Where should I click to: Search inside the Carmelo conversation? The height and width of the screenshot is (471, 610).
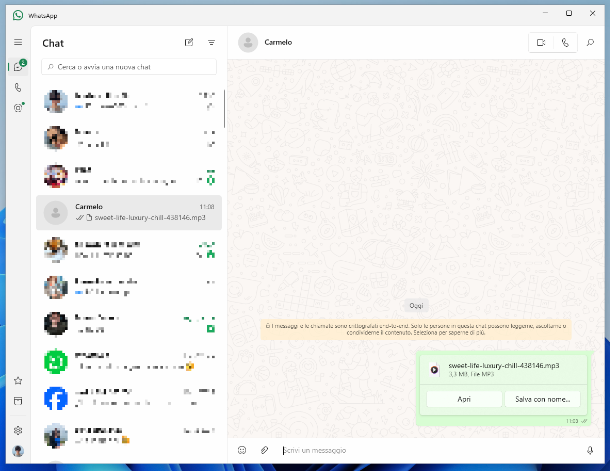click(590, 42)
